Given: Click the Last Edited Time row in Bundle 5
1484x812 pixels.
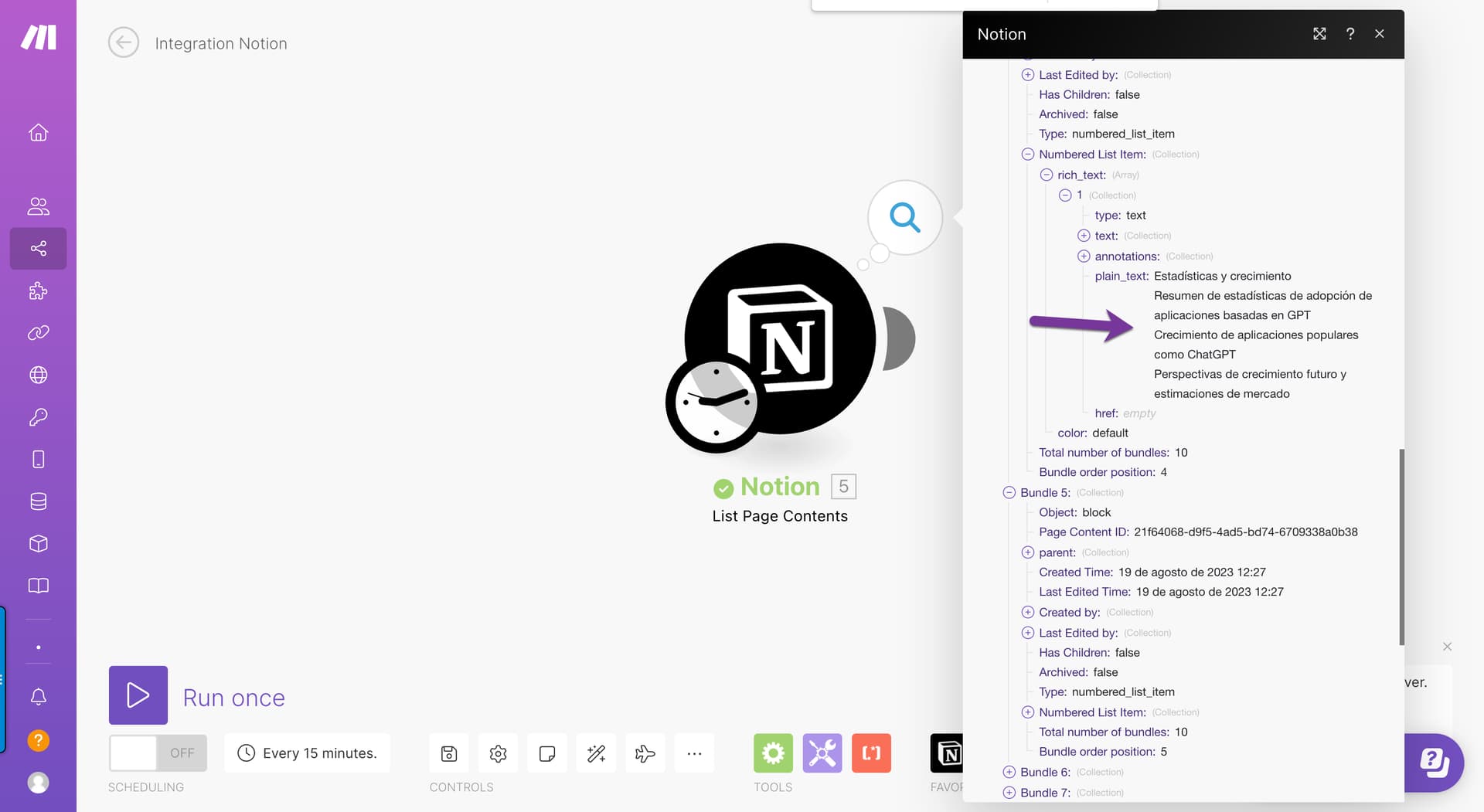Looking at the screenshot, I should 1161,592.
